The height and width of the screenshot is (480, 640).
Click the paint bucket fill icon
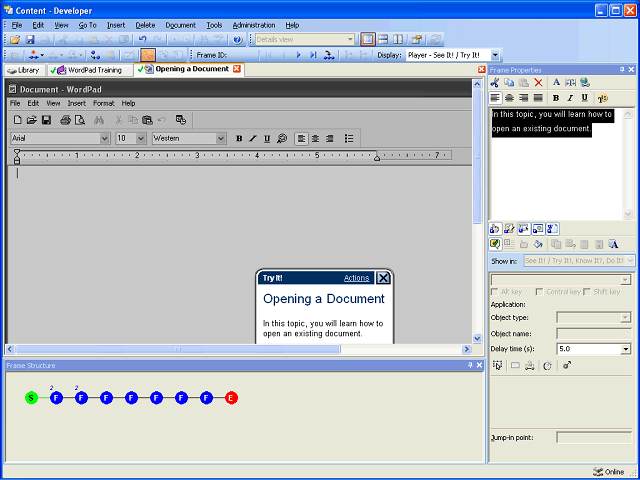click(538, 244)
